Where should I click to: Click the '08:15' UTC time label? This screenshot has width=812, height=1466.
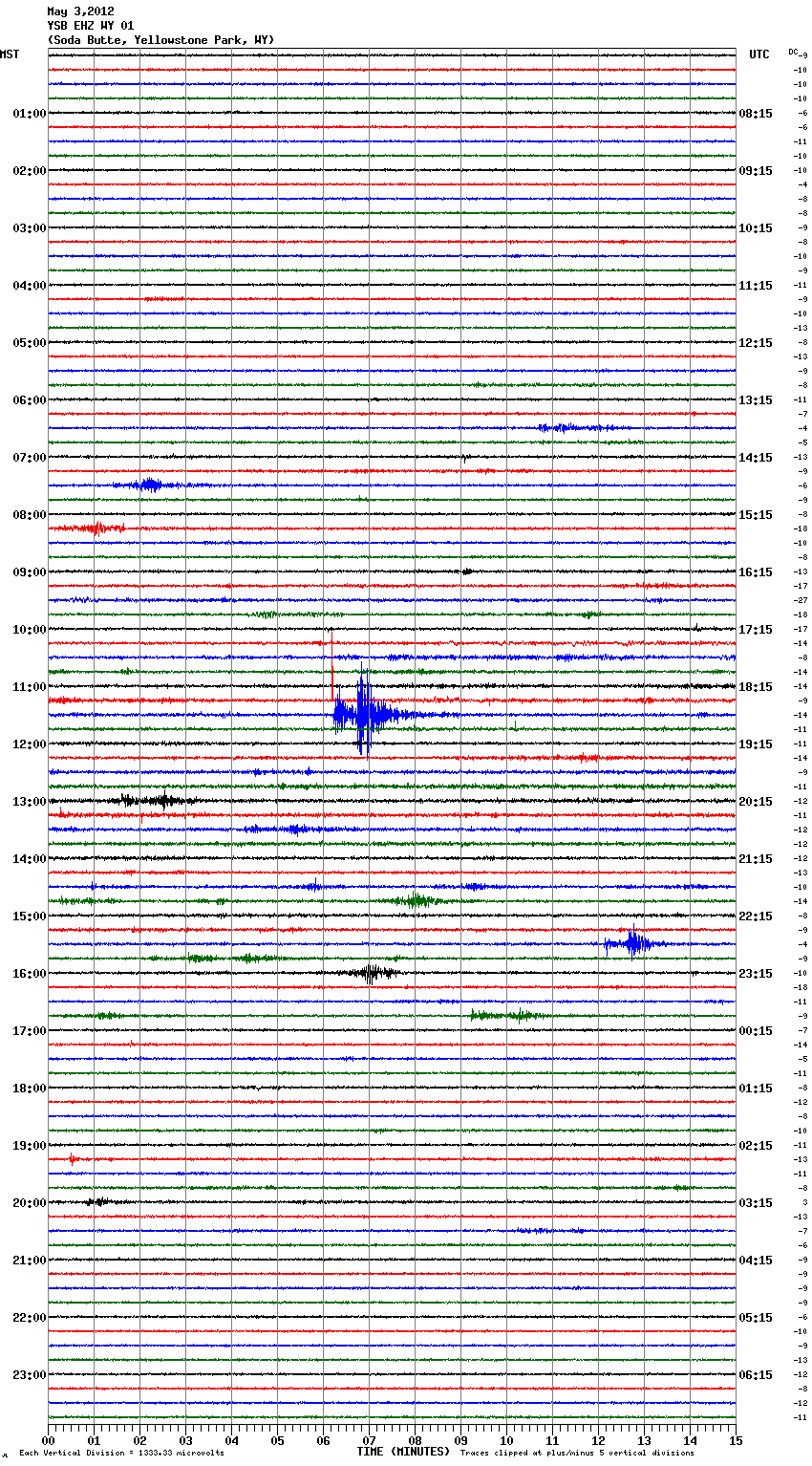[x=756, y=114]
